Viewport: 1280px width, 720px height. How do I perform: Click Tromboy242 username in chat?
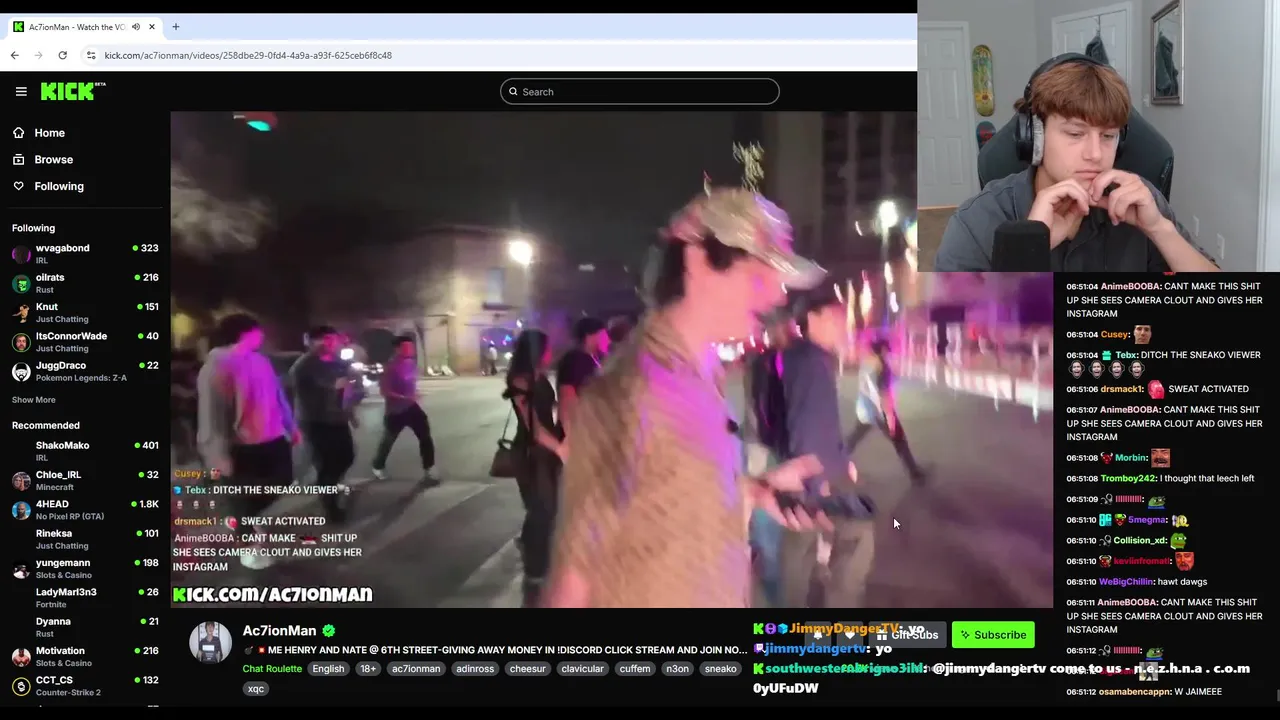[1128, 479]
